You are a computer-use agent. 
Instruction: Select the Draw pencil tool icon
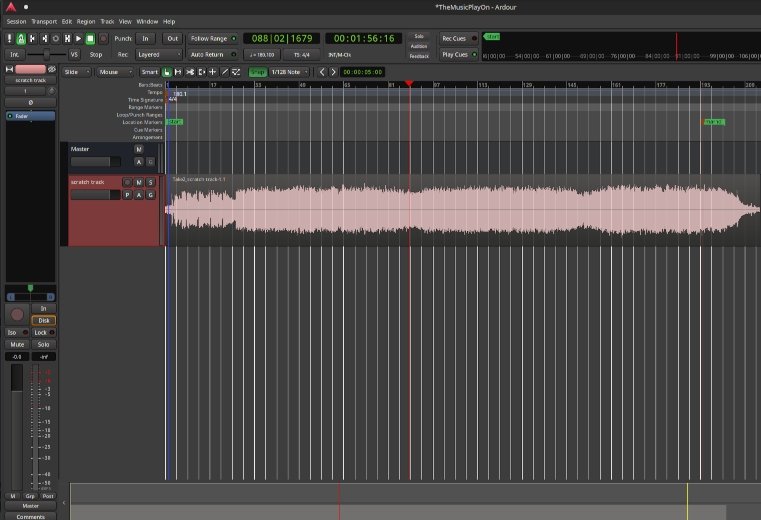click(224, 72)
